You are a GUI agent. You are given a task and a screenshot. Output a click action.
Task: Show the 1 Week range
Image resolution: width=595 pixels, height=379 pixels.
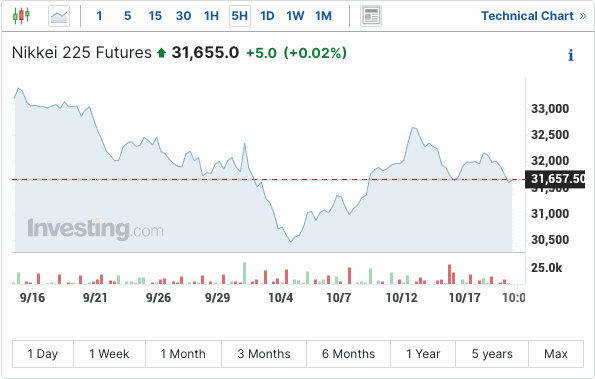(x=109, y=354)
